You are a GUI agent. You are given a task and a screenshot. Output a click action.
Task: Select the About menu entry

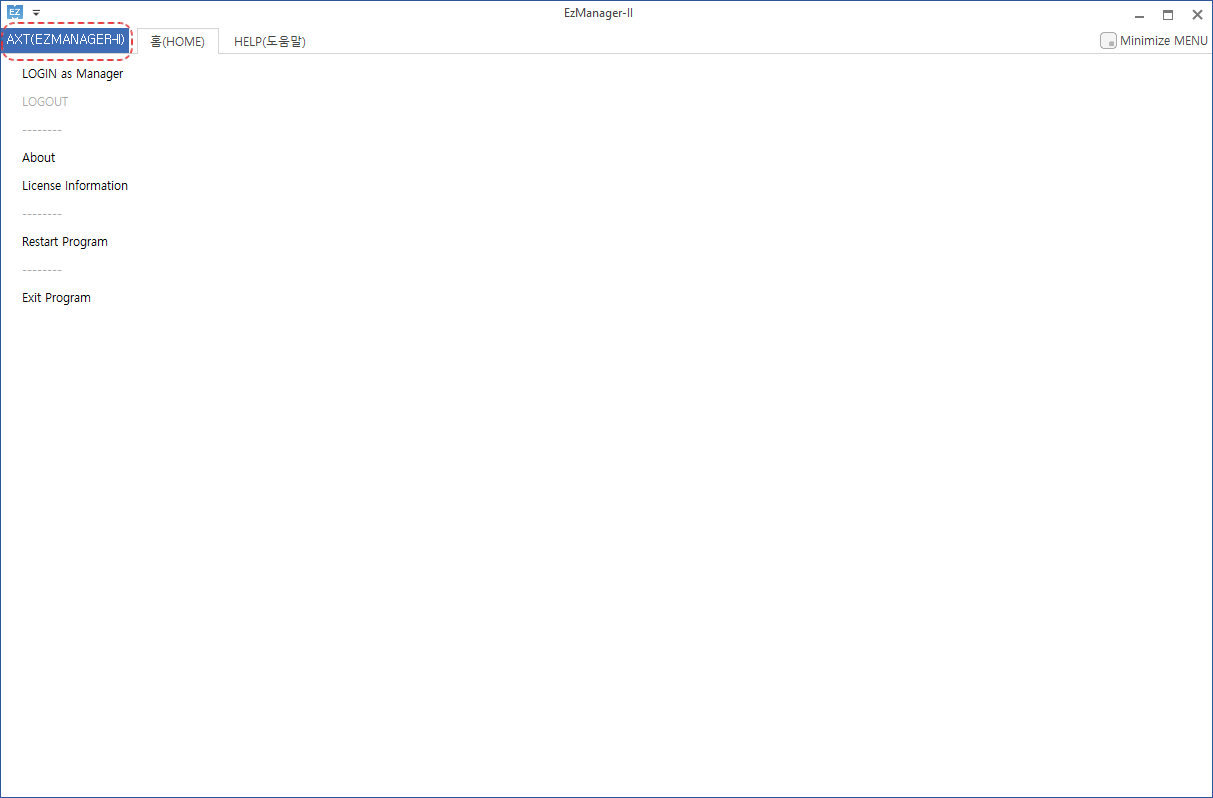pyautogui.click(x=39, y=158)
